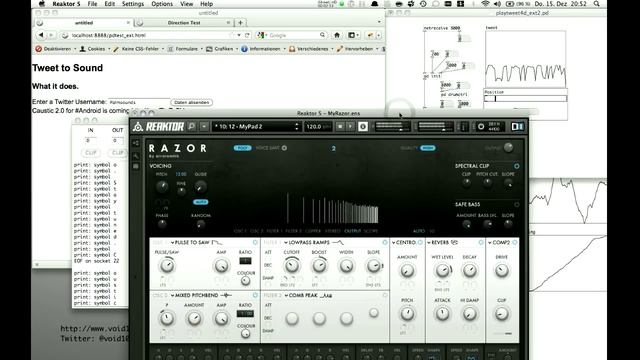Toggle the Auto button under Glide
Screen dimensions: 640x360
click(200, 202)
